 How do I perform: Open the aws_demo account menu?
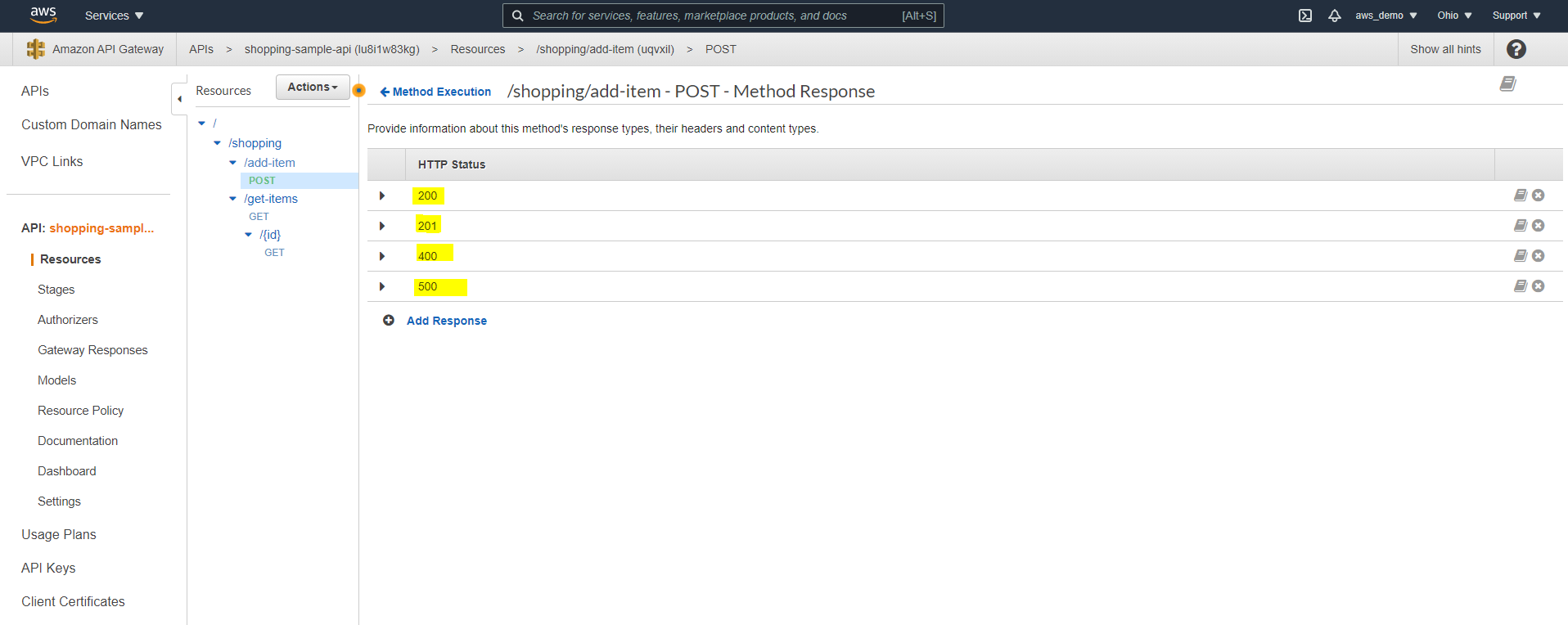tap(1386, 16)
